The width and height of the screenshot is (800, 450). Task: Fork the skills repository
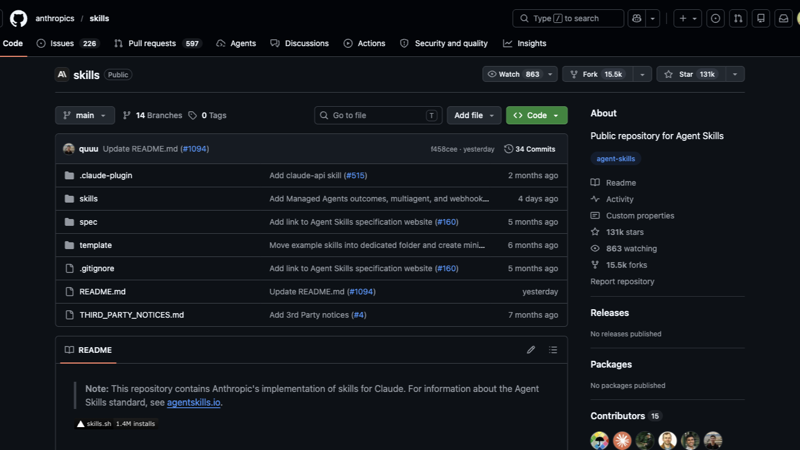[x=597, y=74]
